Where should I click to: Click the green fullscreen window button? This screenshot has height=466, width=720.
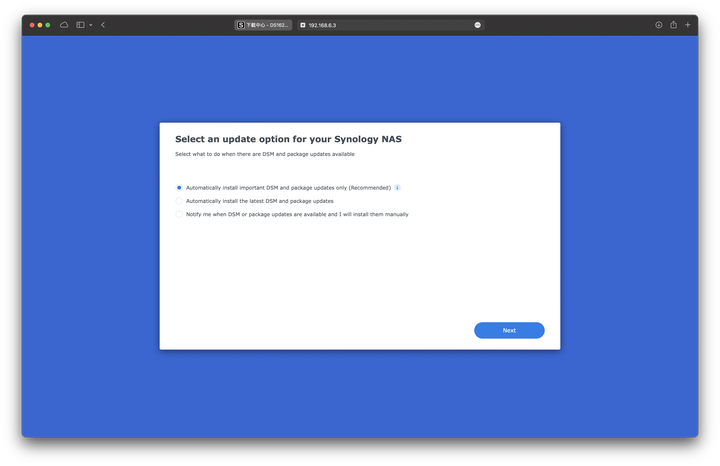pos(48,25)
